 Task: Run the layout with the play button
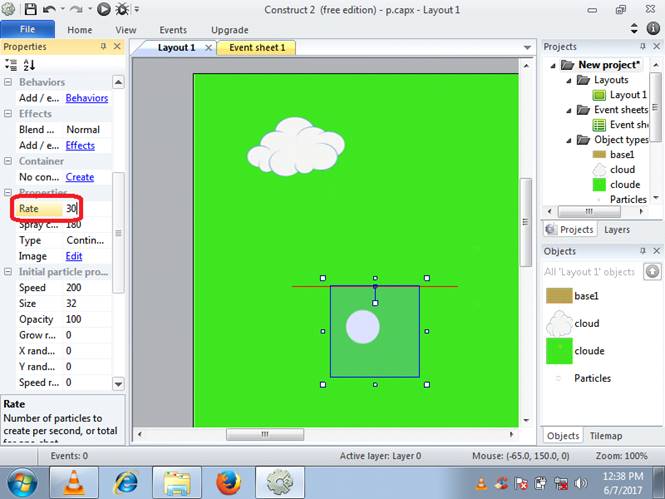[x=103, y=9]
